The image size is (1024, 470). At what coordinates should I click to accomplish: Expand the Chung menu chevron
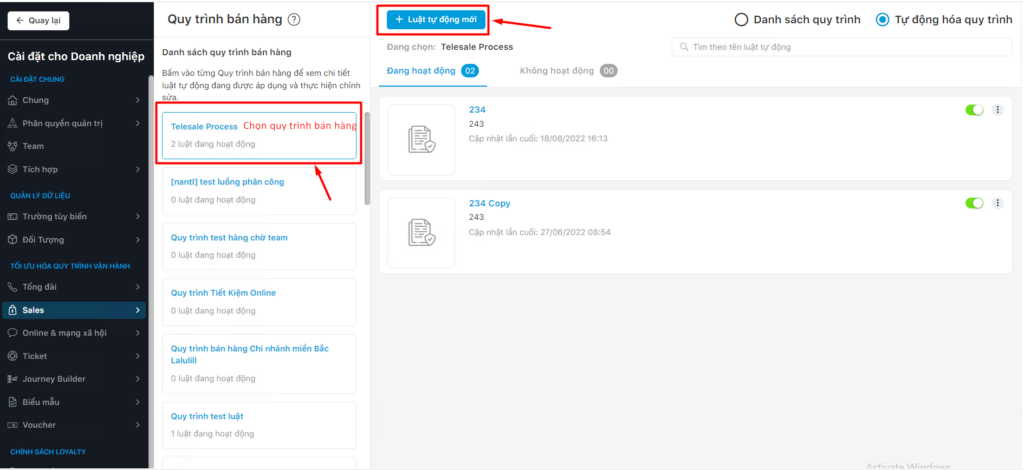pos(138,100)
